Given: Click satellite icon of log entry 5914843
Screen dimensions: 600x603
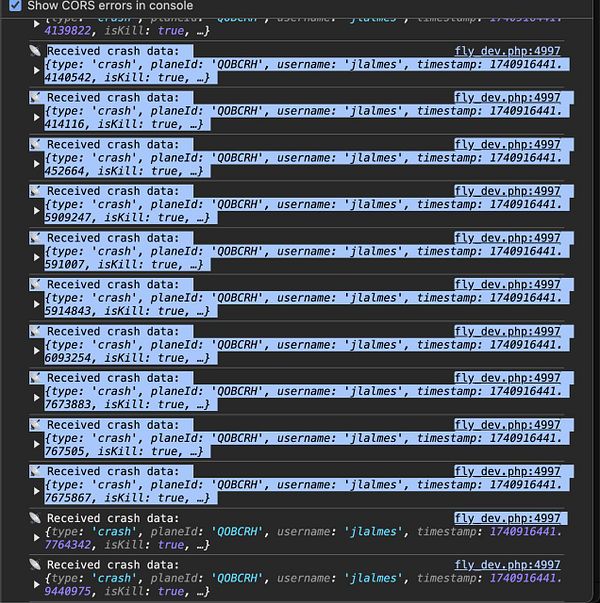Looking at the screenshot, I should (35, 284).
